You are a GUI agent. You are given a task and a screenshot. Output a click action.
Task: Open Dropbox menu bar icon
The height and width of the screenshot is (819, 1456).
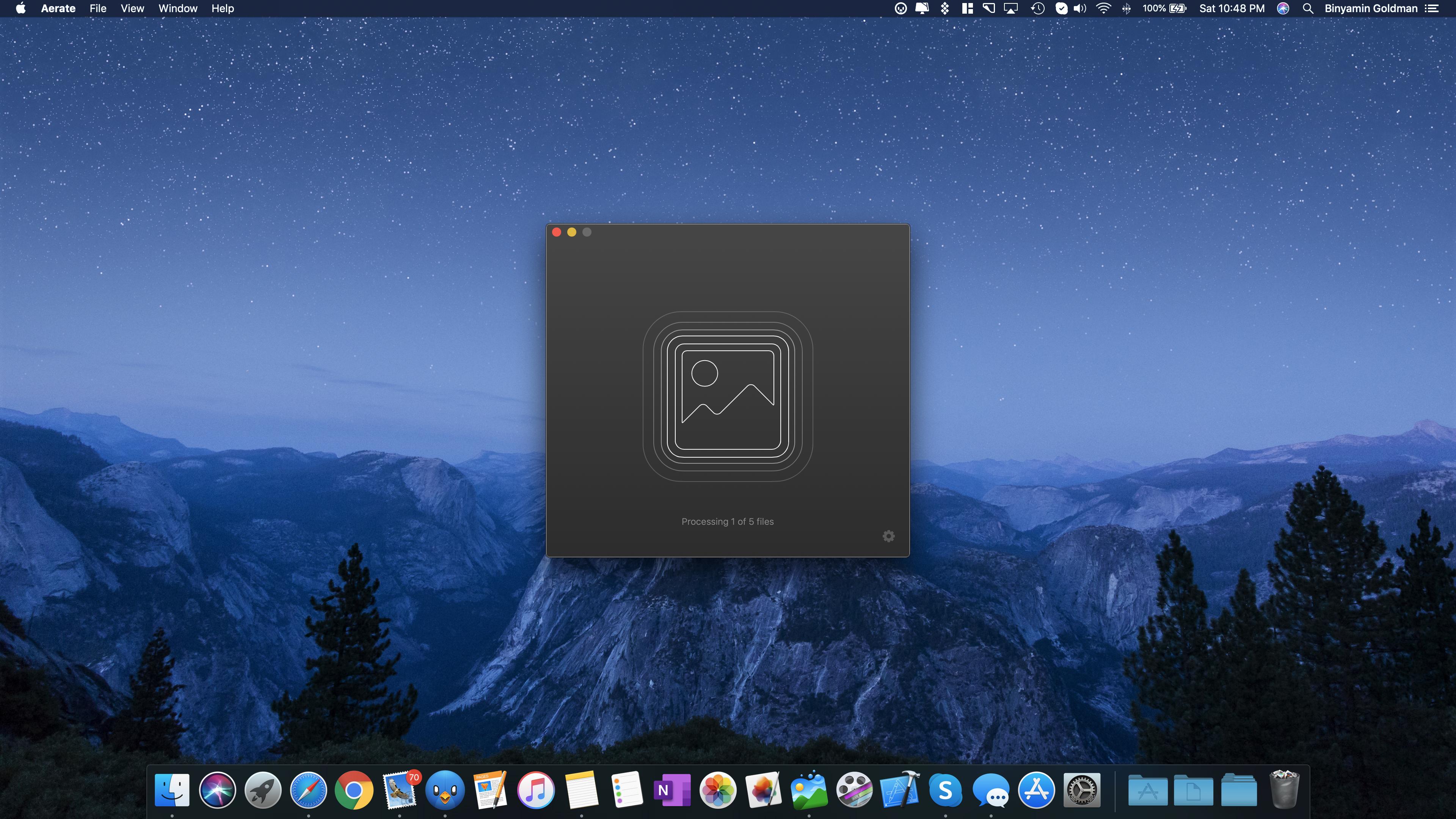tap(945, 8)
